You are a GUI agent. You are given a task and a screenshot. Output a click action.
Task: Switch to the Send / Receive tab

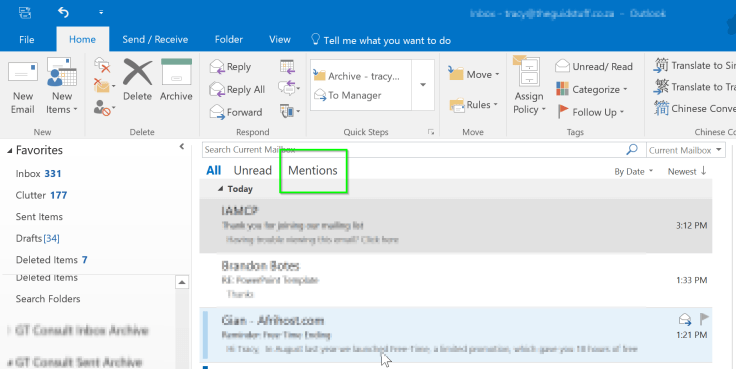coord(155,39)
